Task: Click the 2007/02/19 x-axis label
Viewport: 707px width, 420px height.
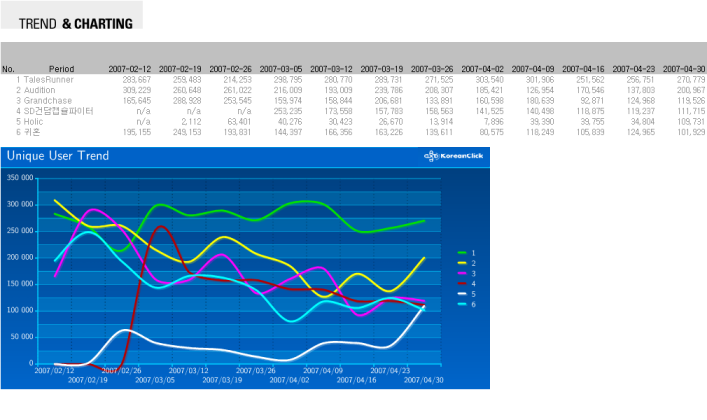Action: coord(88,380)
